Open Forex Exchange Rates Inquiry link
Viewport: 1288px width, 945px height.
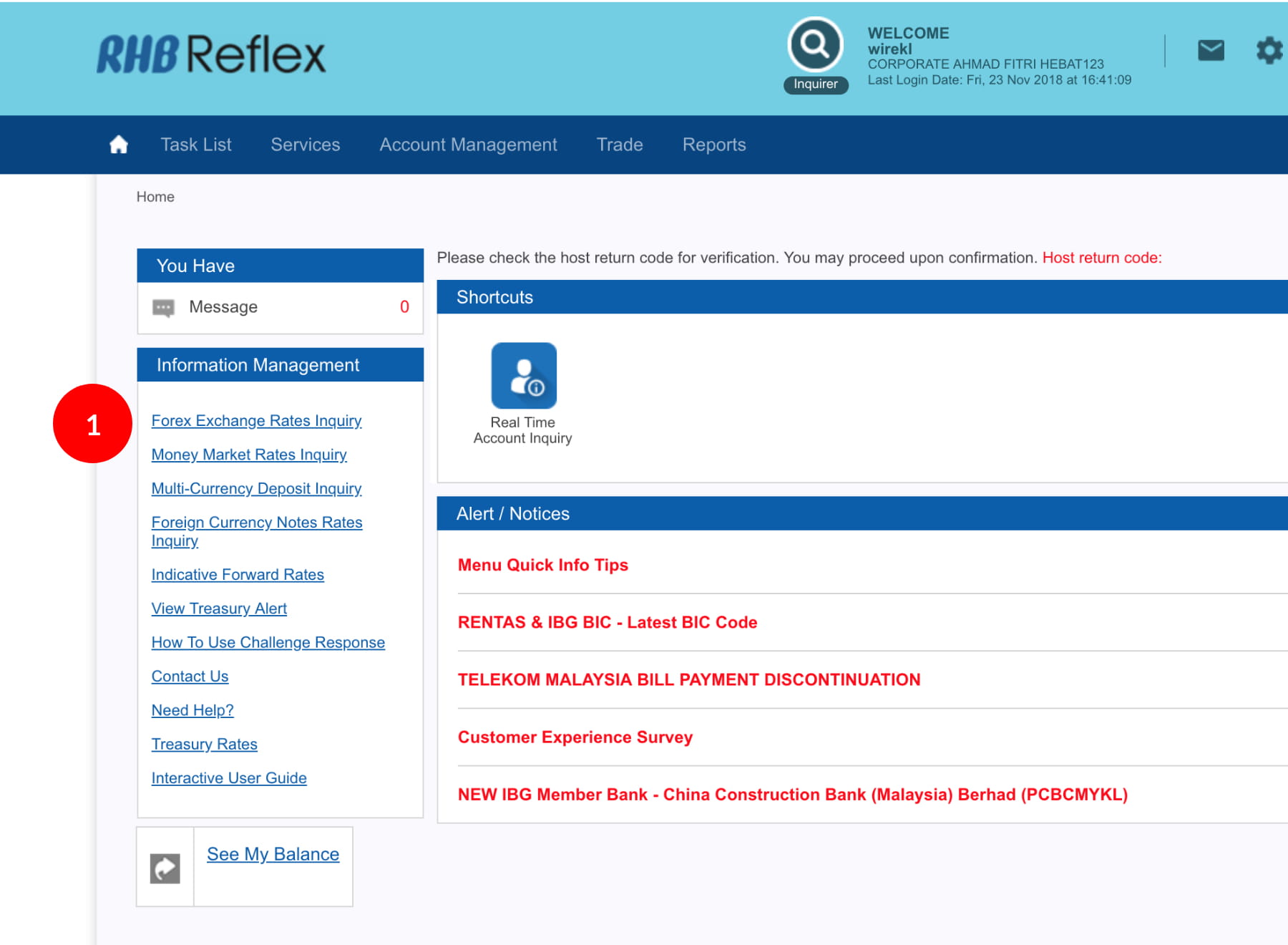coord(256,421)
